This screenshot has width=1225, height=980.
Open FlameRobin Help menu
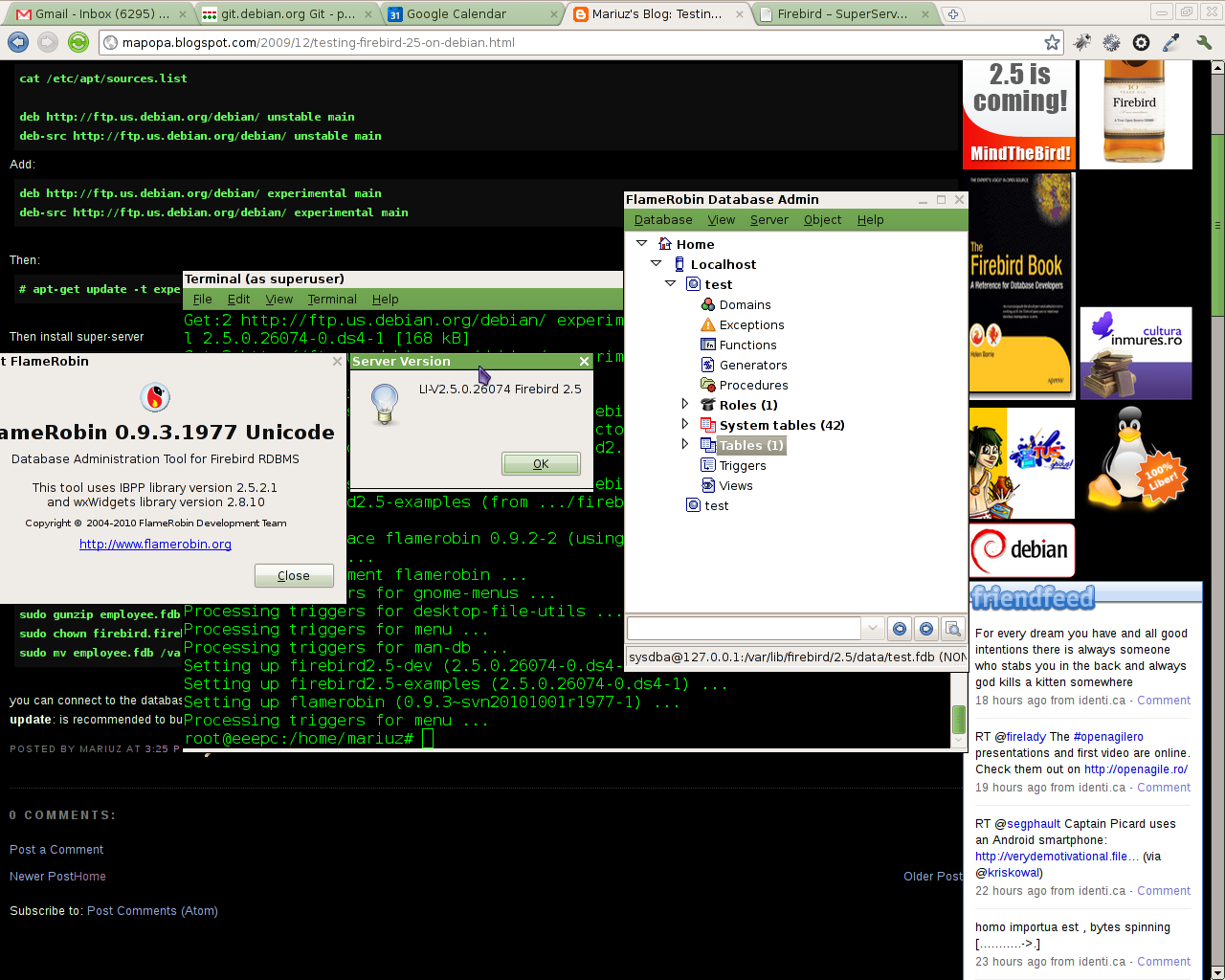[x=871, y=220]
